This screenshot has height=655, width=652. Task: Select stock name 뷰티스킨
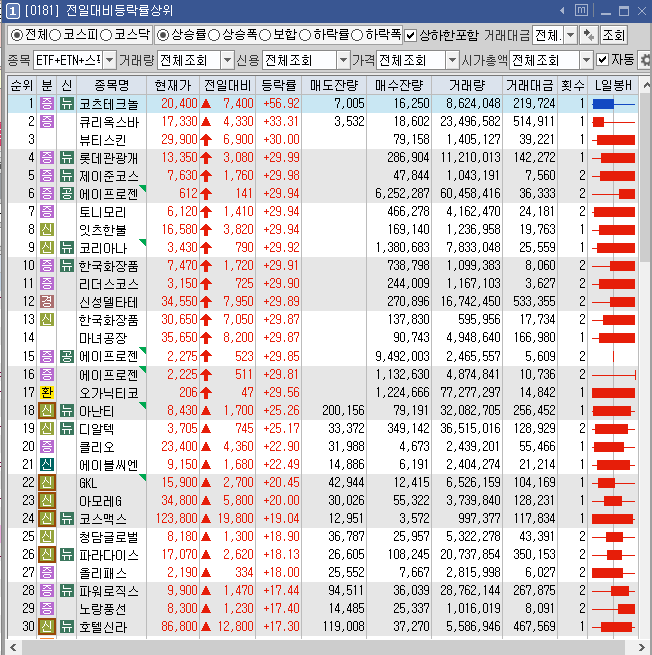(x=103, y=140)
